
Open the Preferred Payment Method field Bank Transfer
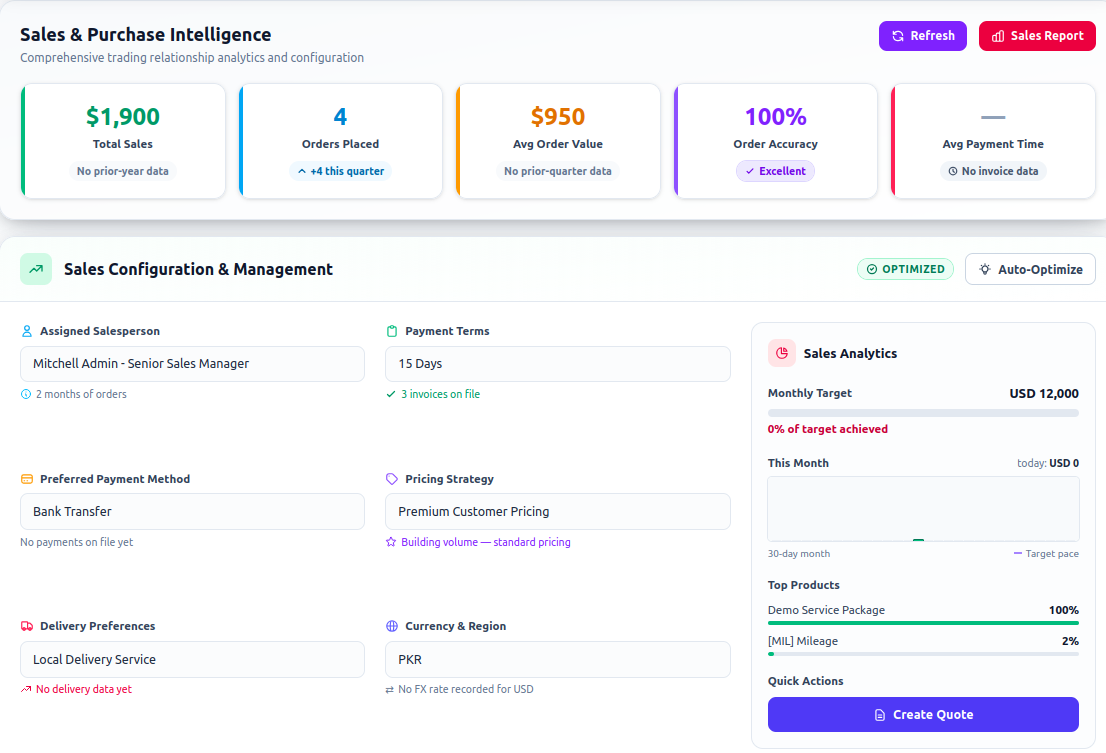pyautogui.click(x=193, y=511)
